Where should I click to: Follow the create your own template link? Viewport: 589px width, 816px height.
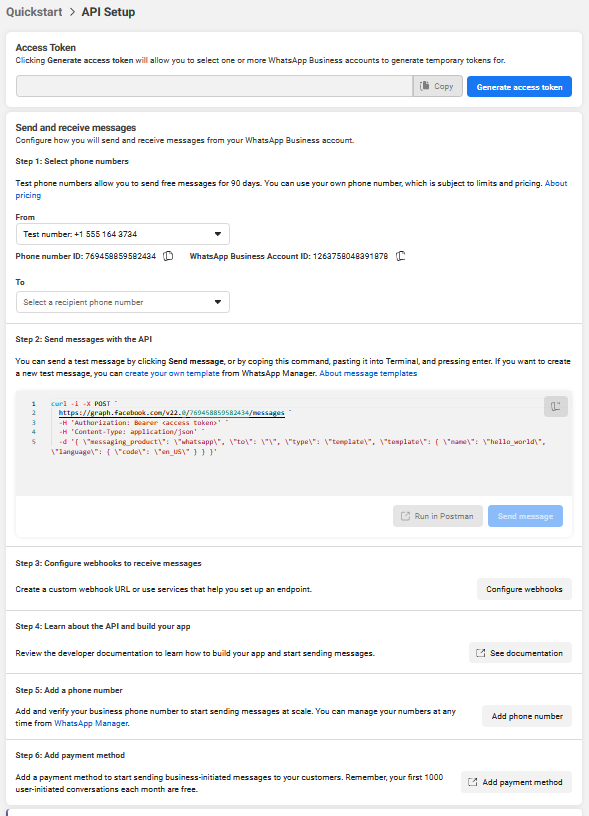(x=172, y=374)
